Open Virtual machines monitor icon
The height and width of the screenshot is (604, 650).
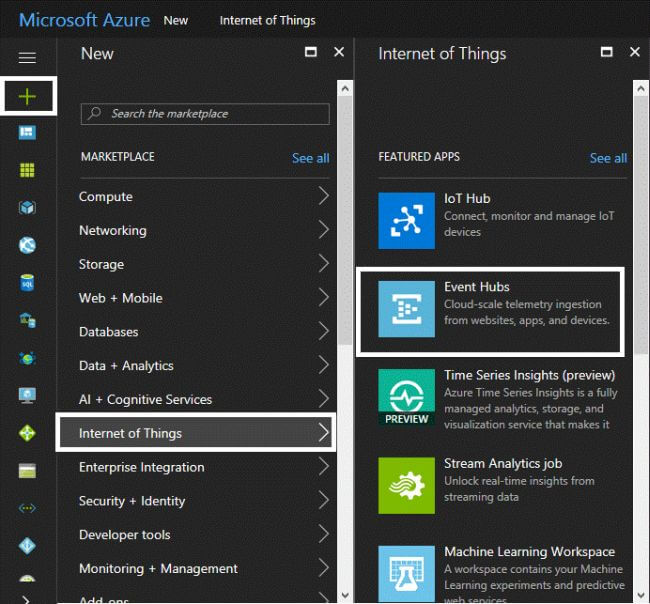[27, 395]
